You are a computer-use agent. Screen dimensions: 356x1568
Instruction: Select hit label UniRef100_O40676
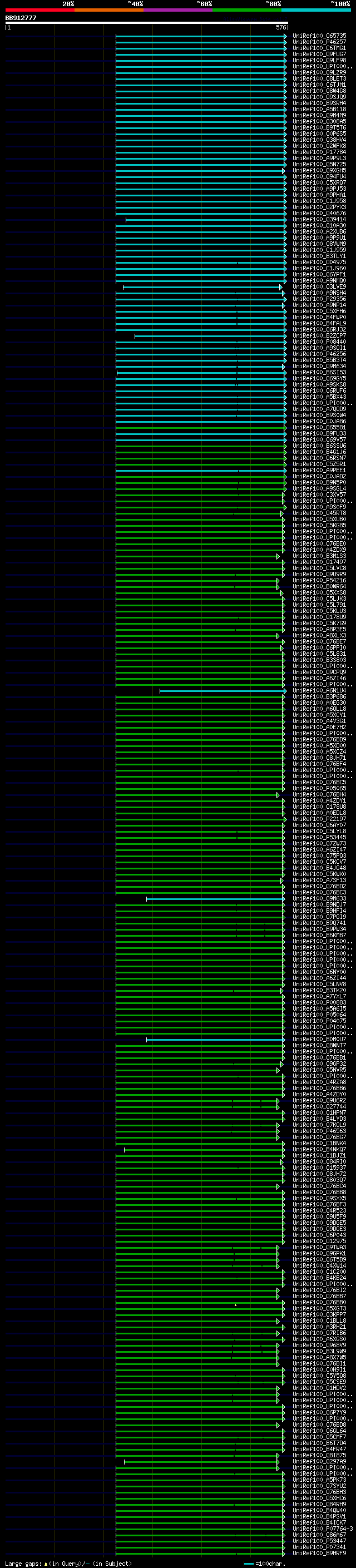coord(319,214)
